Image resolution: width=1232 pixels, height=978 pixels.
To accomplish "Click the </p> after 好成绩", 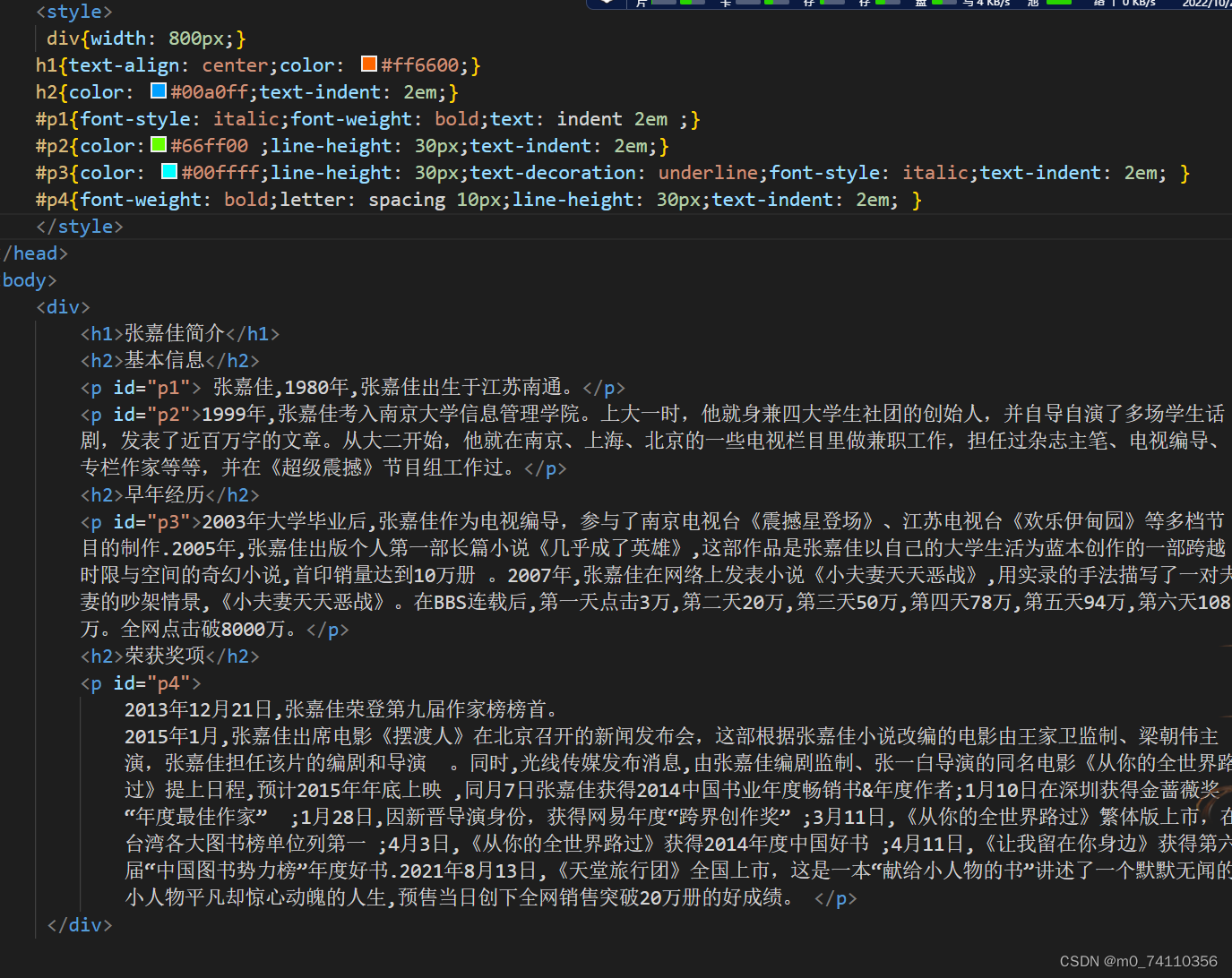I will (836, 898).
